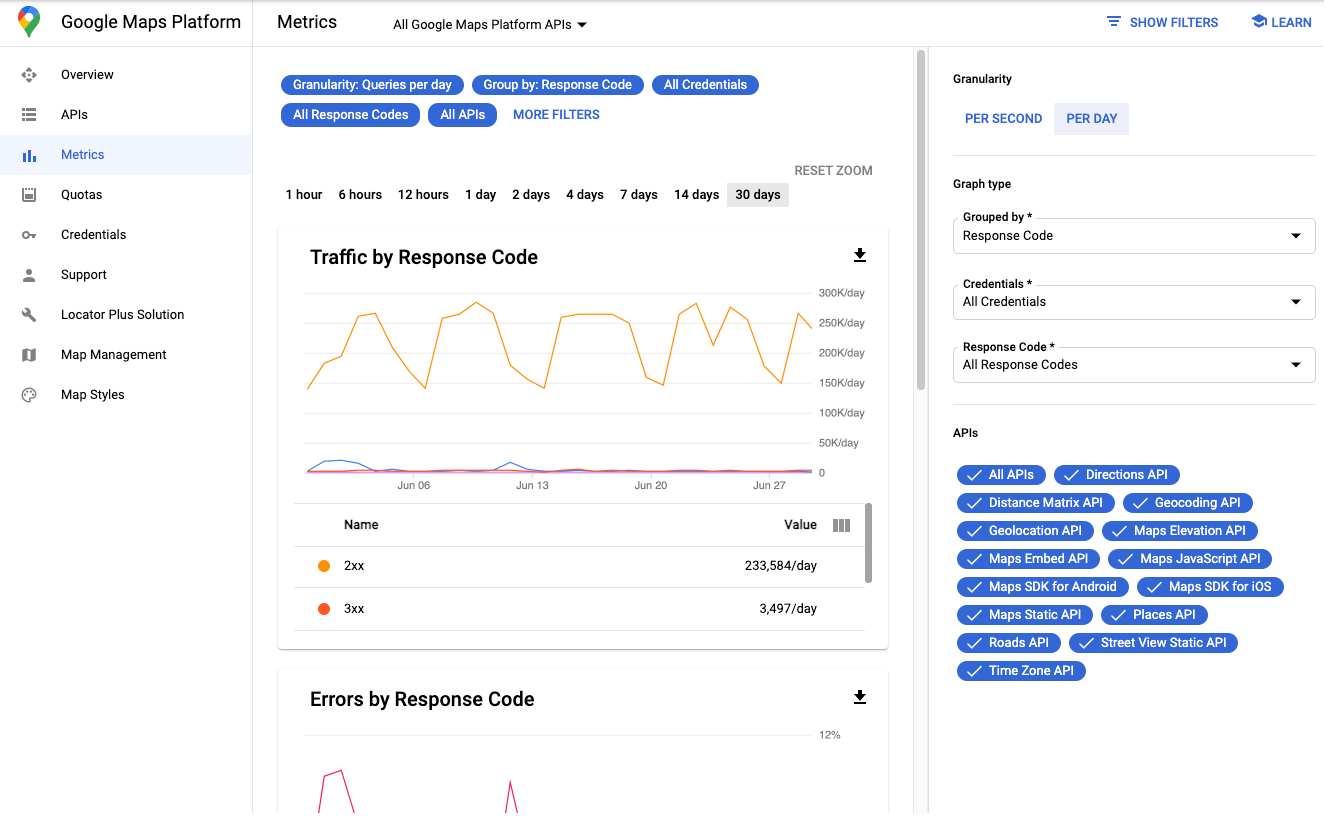
Task: Select the 7 days time range
Action: [x=638, y=194]
